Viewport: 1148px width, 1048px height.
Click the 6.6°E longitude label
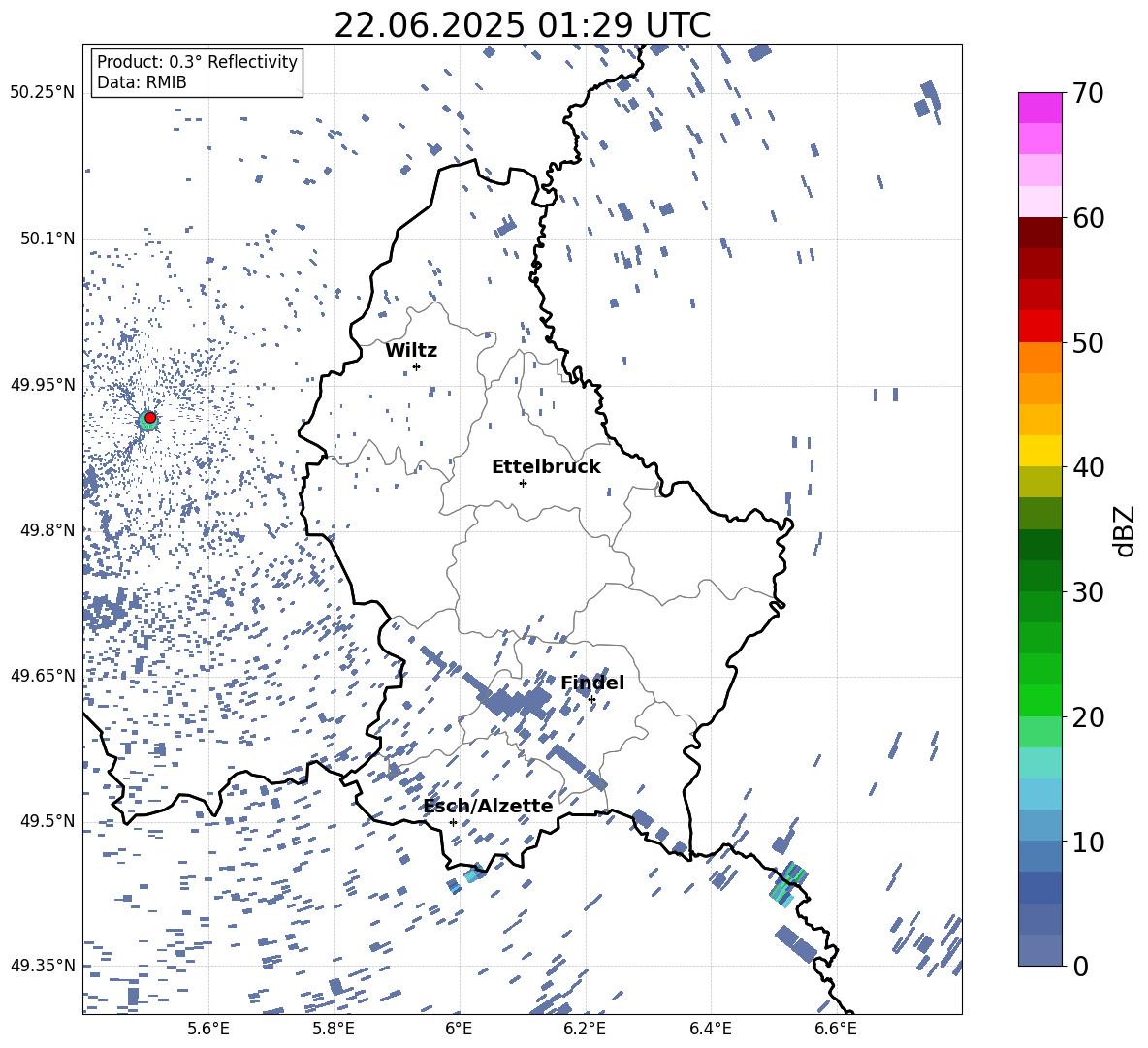[836, 1029]
